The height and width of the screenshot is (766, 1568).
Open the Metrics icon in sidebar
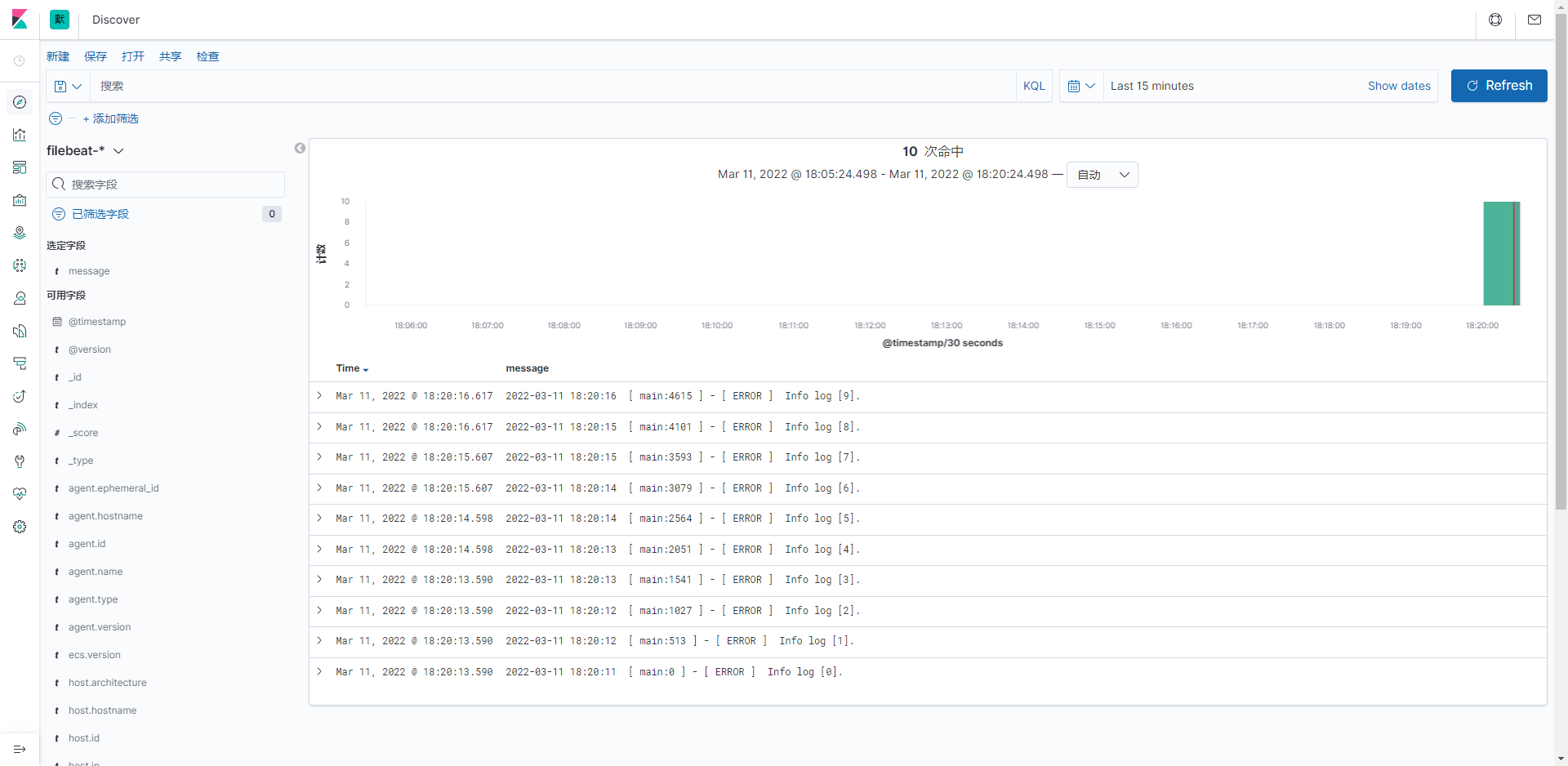[20, 298]
